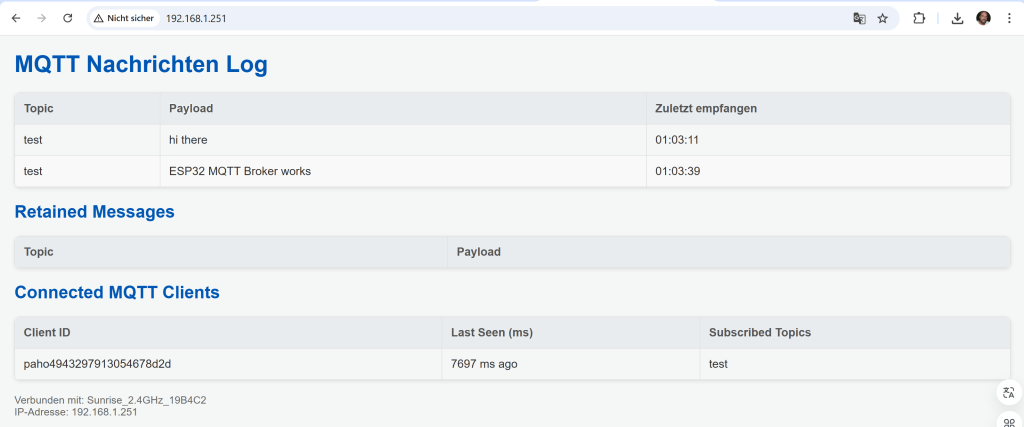Click the "Nicht sicher" security warning chip
1024x427 pixels.
point(125,18)
